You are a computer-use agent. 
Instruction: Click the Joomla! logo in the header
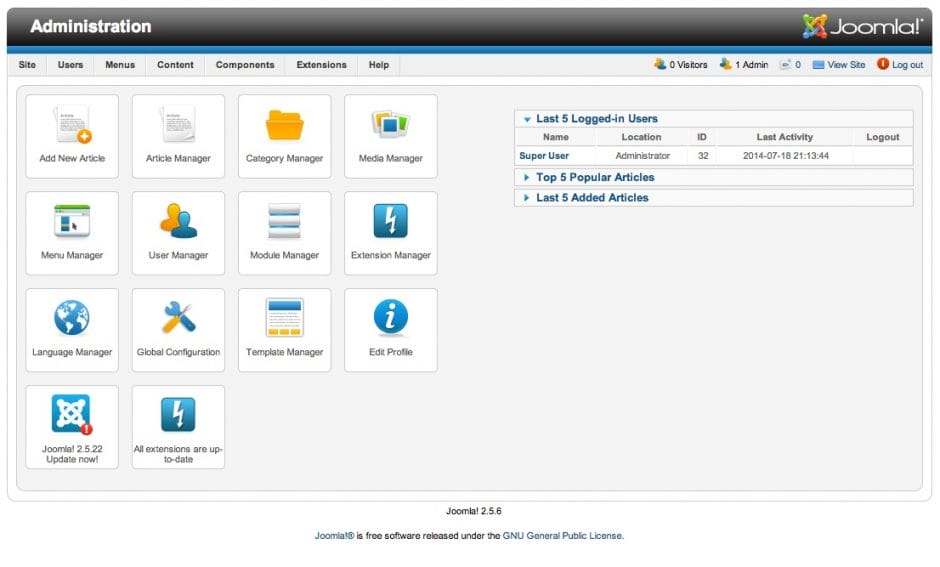point(862,26)
